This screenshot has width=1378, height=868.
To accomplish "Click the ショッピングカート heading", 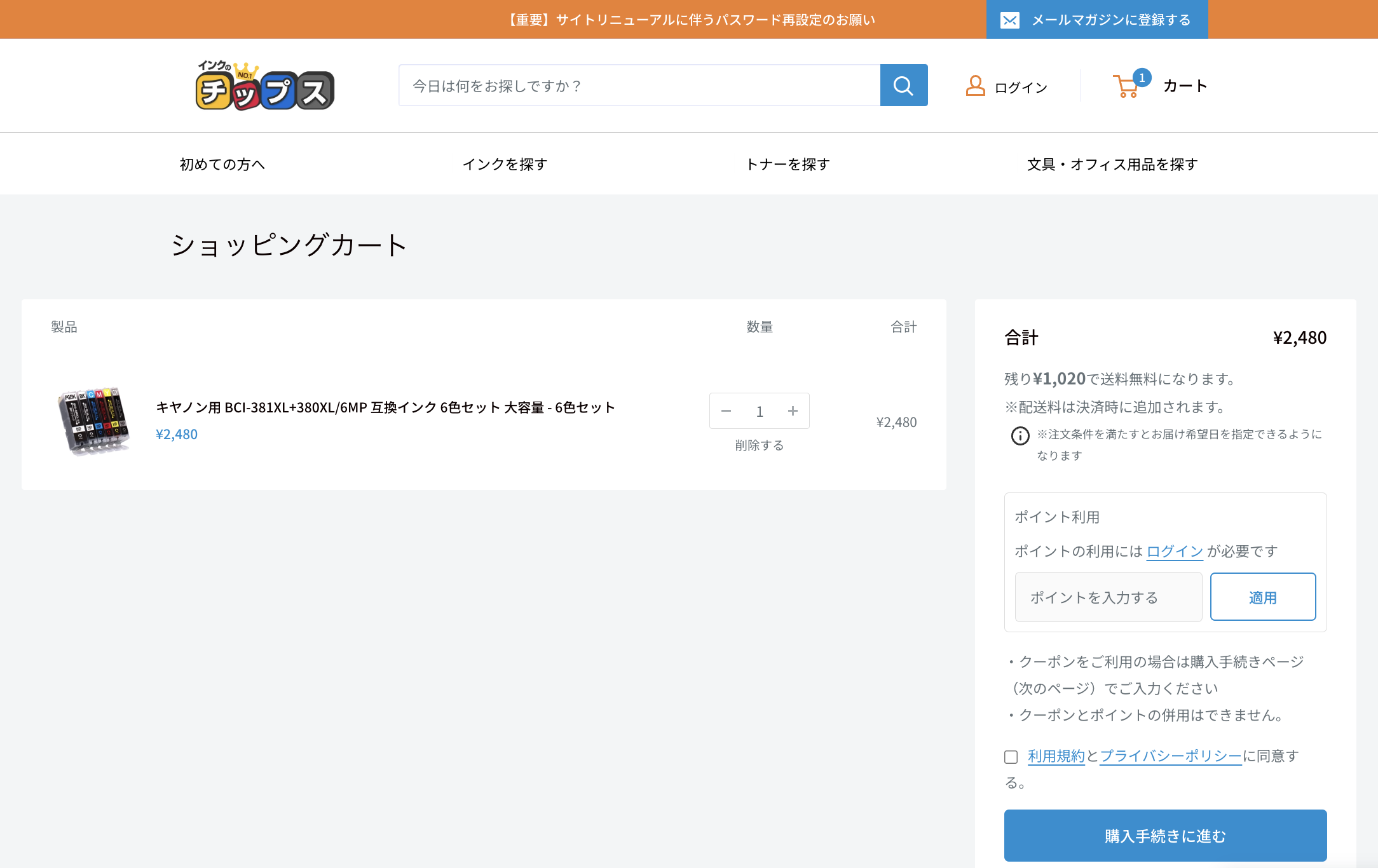I will [289, 245].
